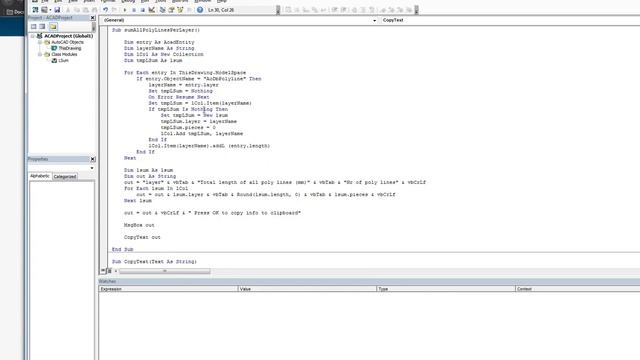
Task: Toggle Design Mode icon
Action: (151, 10)
